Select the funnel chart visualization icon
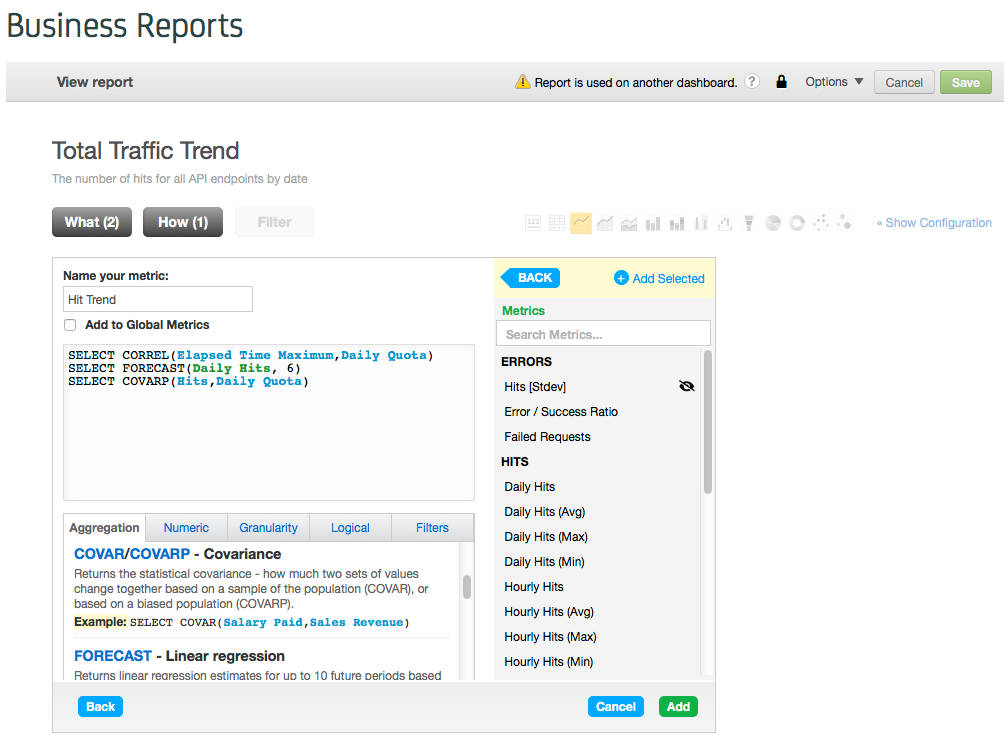 (x=748, y=223)
